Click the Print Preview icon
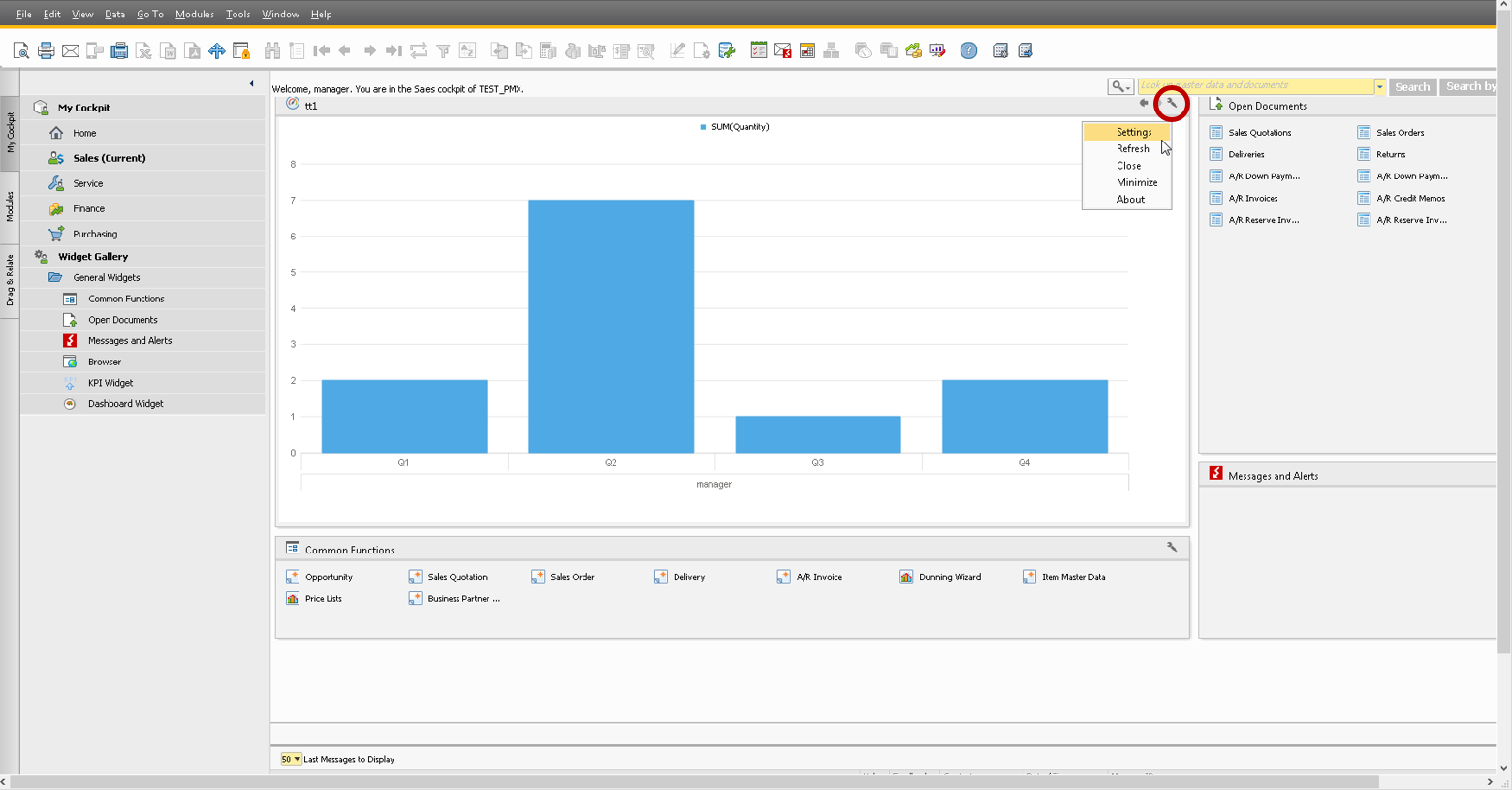 [21, 50]
